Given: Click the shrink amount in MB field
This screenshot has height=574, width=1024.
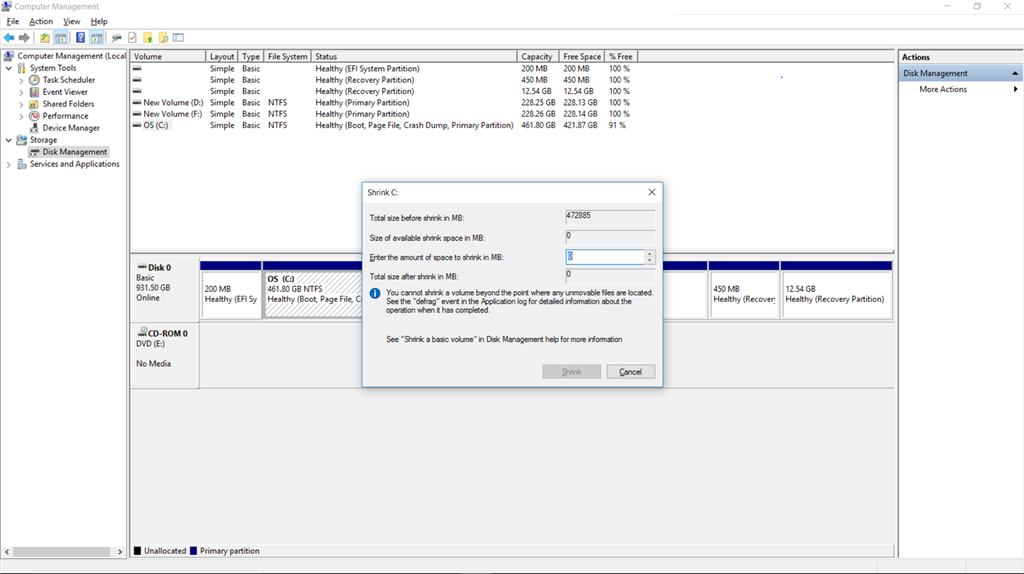Looking at the screenshot, I should coord(605,257).
